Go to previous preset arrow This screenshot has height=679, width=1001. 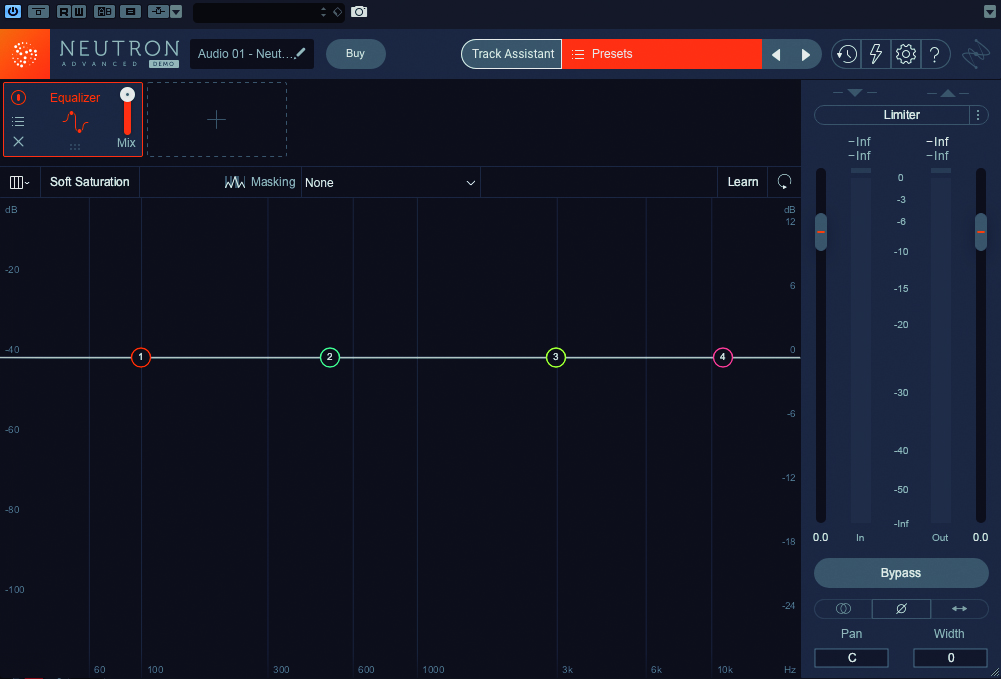[776, 54]
